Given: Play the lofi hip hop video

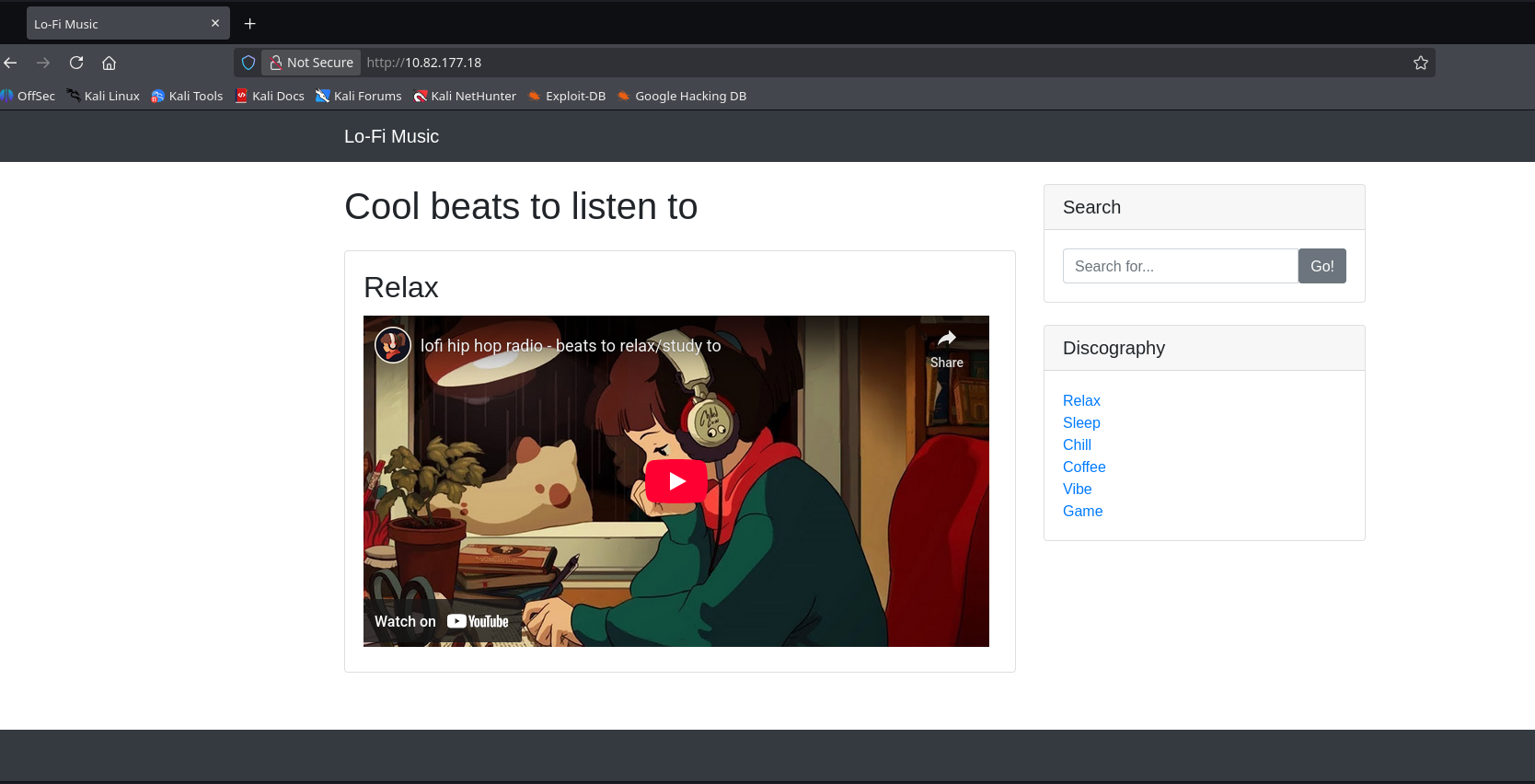Looking at the screenshot, I should tap(675, 481).
